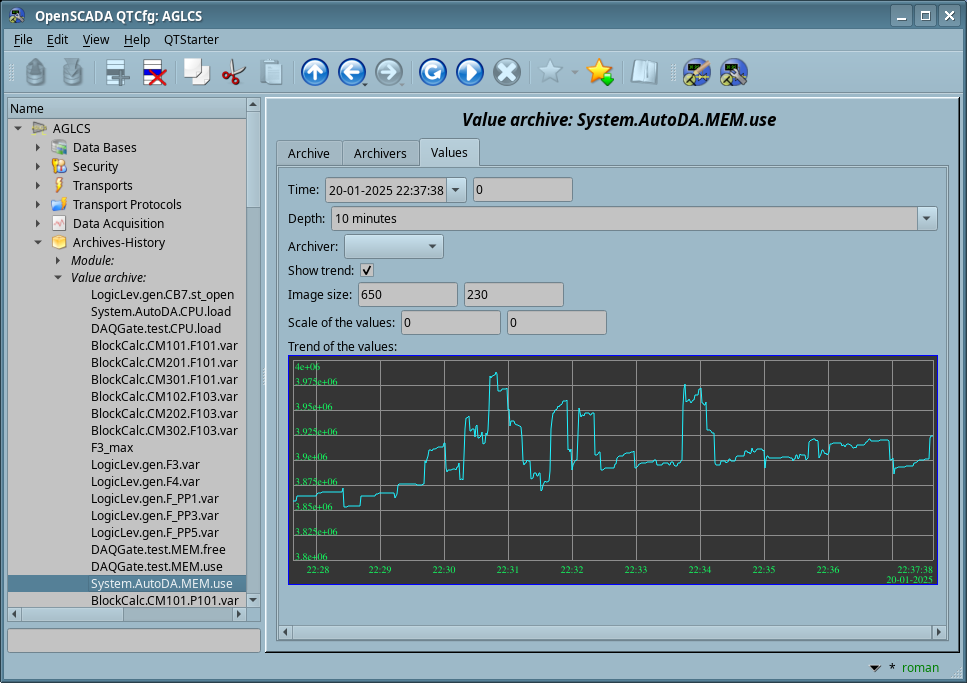Open the QTStarter menu

click(x=191, y=40)
